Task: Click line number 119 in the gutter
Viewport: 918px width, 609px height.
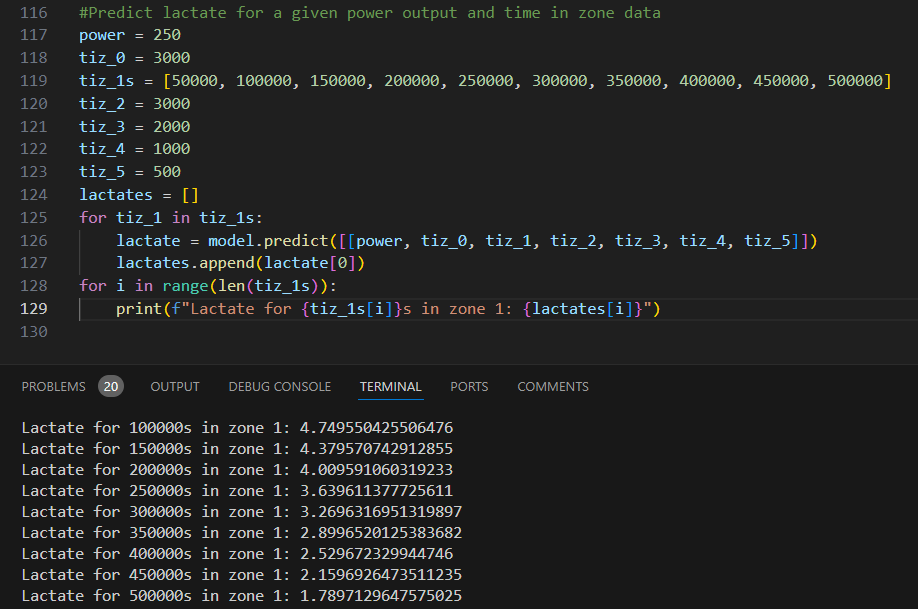Action: tap(33, 81)
